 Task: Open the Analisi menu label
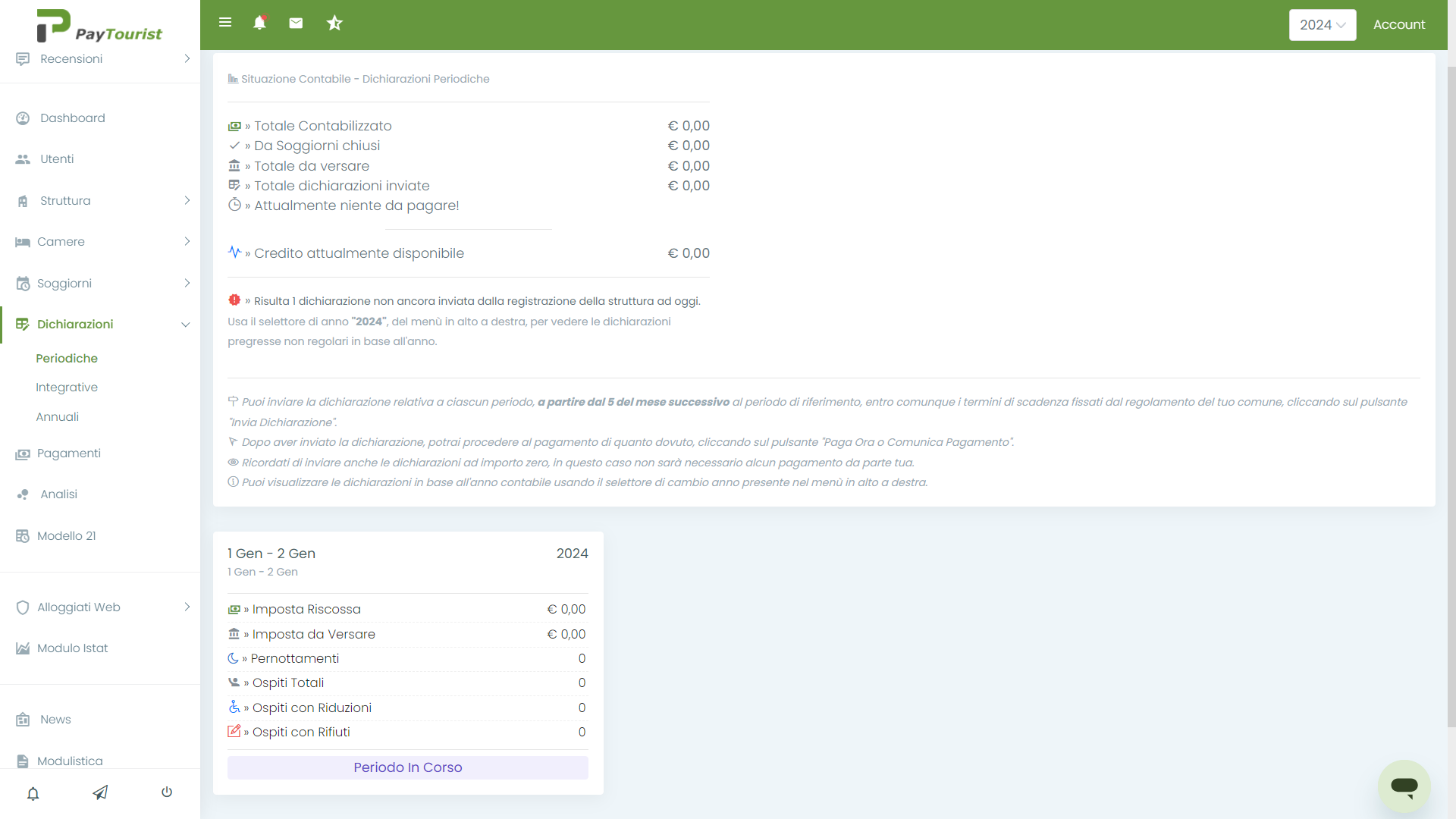coord(59,494)
